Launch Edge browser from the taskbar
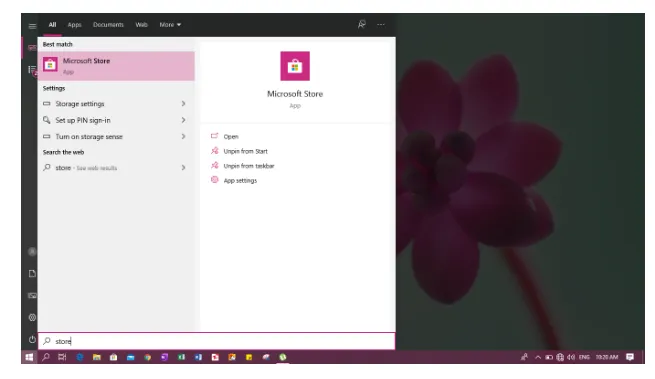The width and height of the screenshot is (655, 379). coord(80,357)
